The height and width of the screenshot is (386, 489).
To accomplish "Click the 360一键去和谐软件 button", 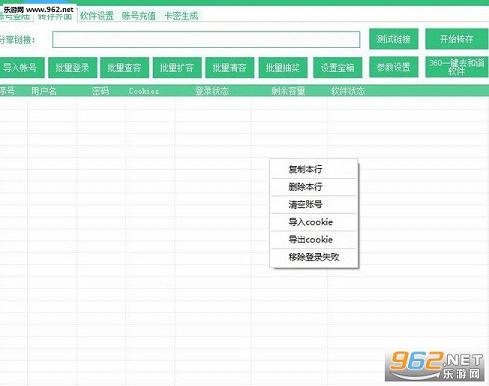I will click(x=457, y=67).
